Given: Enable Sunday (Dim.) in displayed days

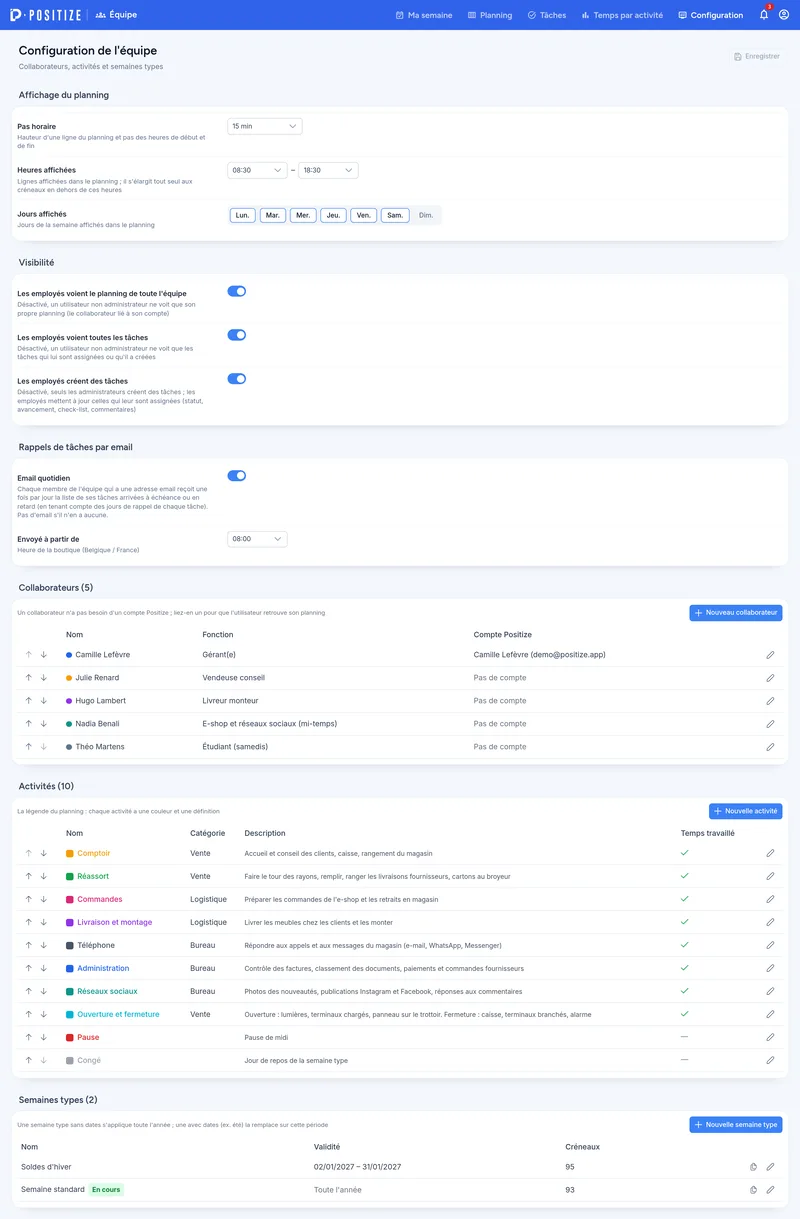Looking at the screenshot, I should pos(426,215).
